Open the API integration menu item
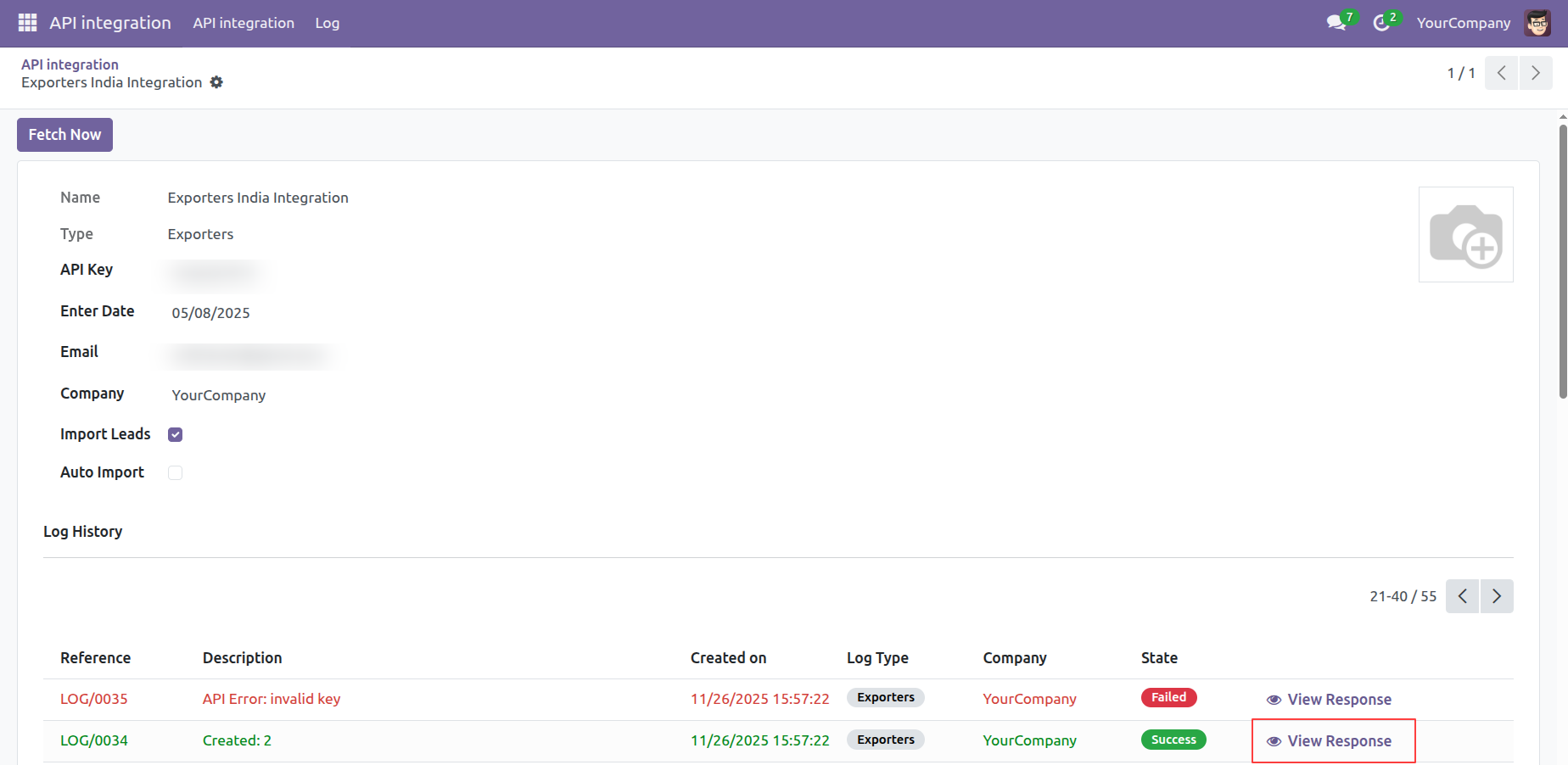The image size is (1568, 765). 244,23
